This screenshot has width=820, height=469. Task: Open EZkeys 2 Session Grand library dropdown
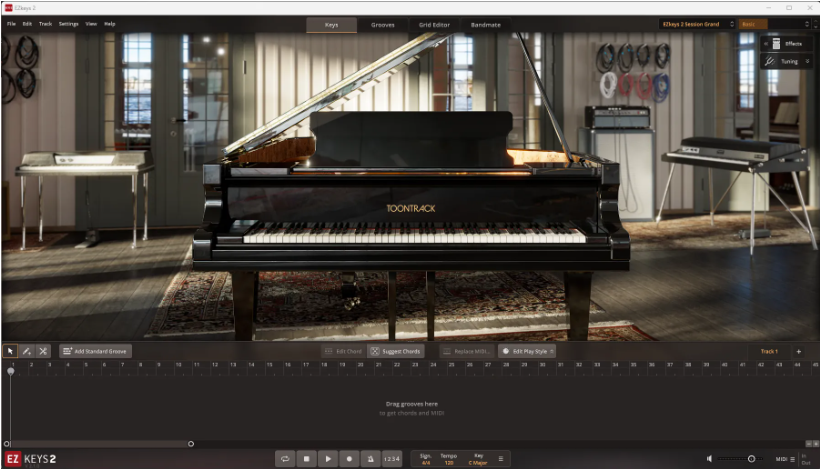[x=698, y=24]
